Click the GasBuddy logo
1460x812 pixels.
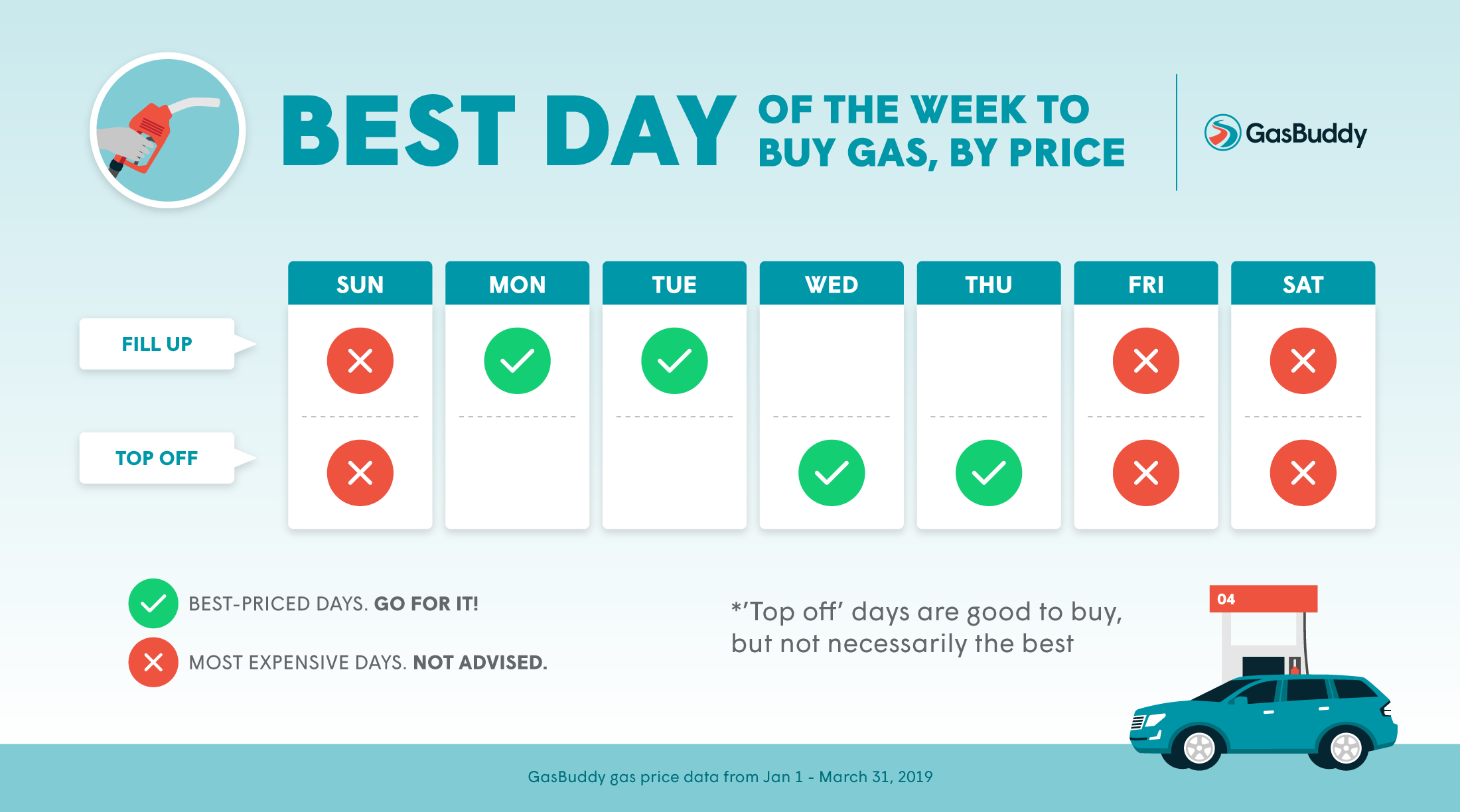tap(1285, 133)
